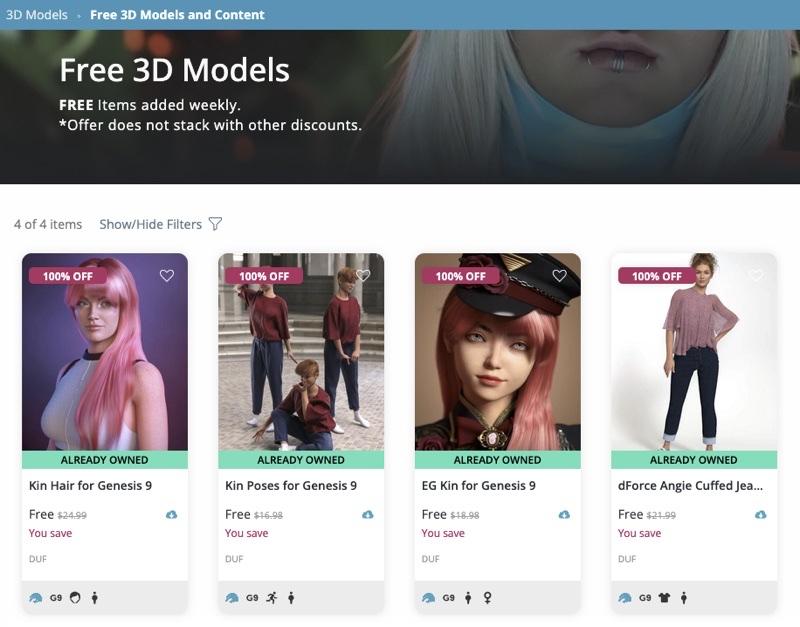The height and width of the screenshot is (627, 800).
Task: Click 'You save' text under EG Kin
Action: click(443, 533)
